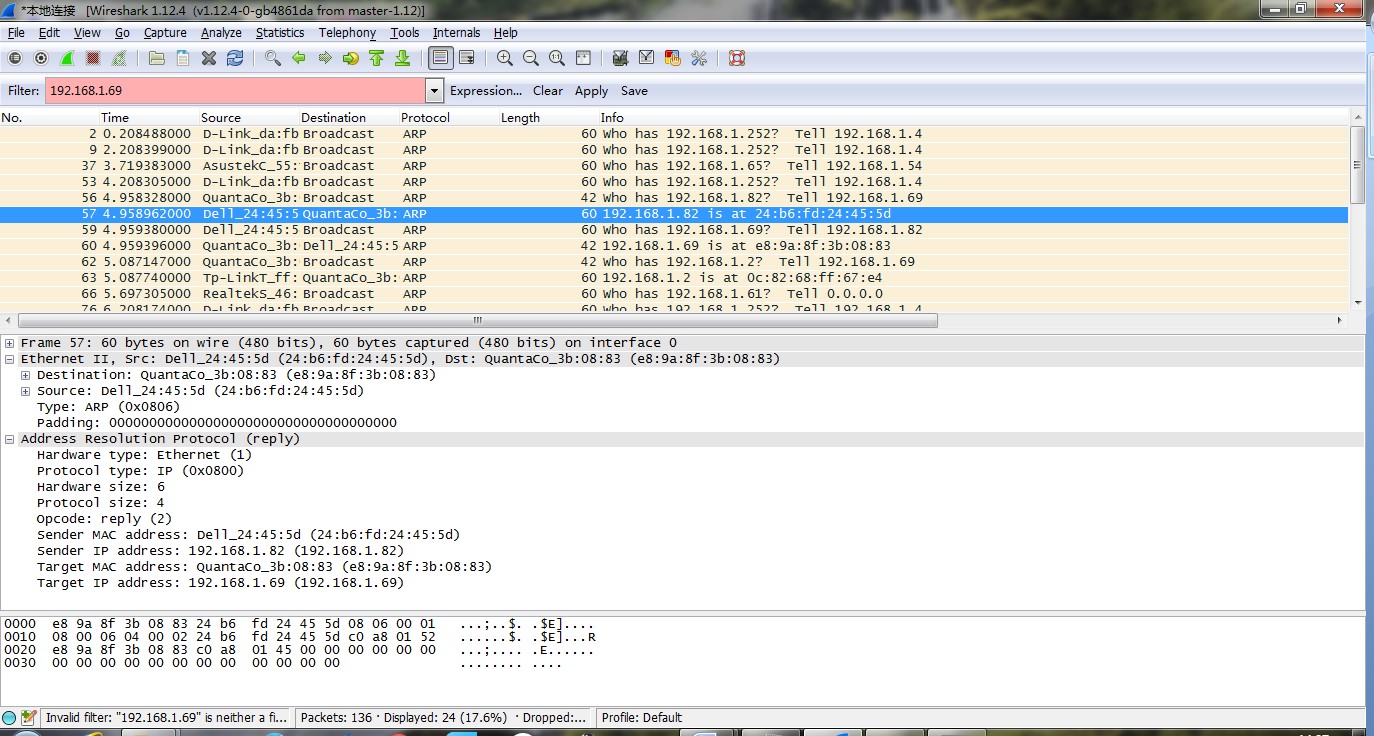This screenshot has height=736, width=1374.
Task: Click 'Invalid filter' status bar message
Action: click(x=166, y=717)
